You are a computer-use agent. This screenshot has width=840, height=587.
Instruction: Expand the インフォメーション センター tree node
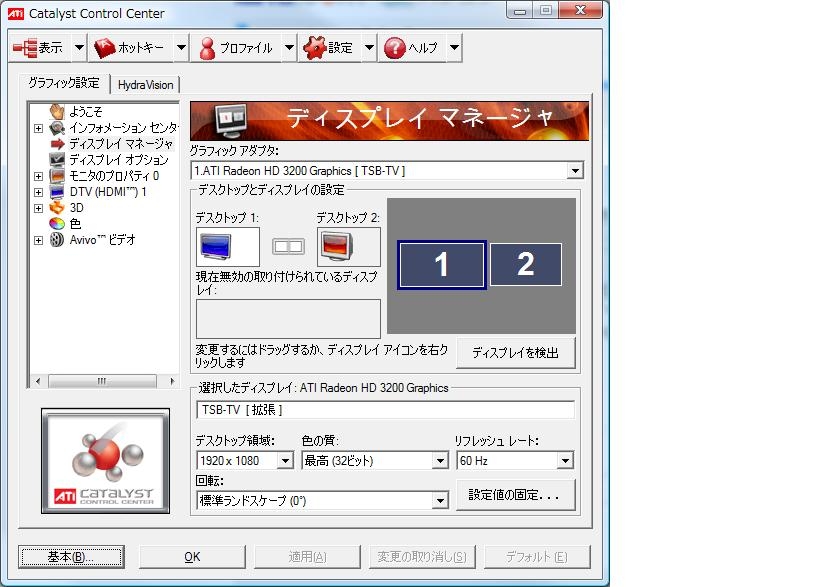38,128
